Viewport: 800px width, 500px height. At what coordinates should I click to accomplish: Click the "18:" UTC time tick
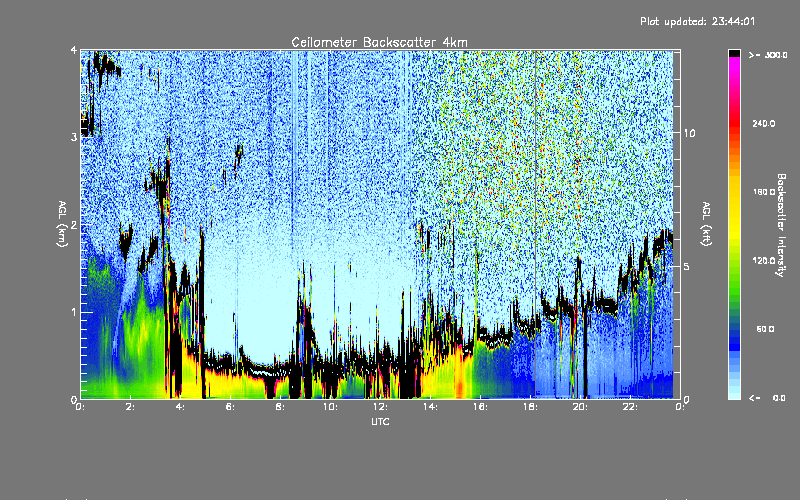click(530, 407)
